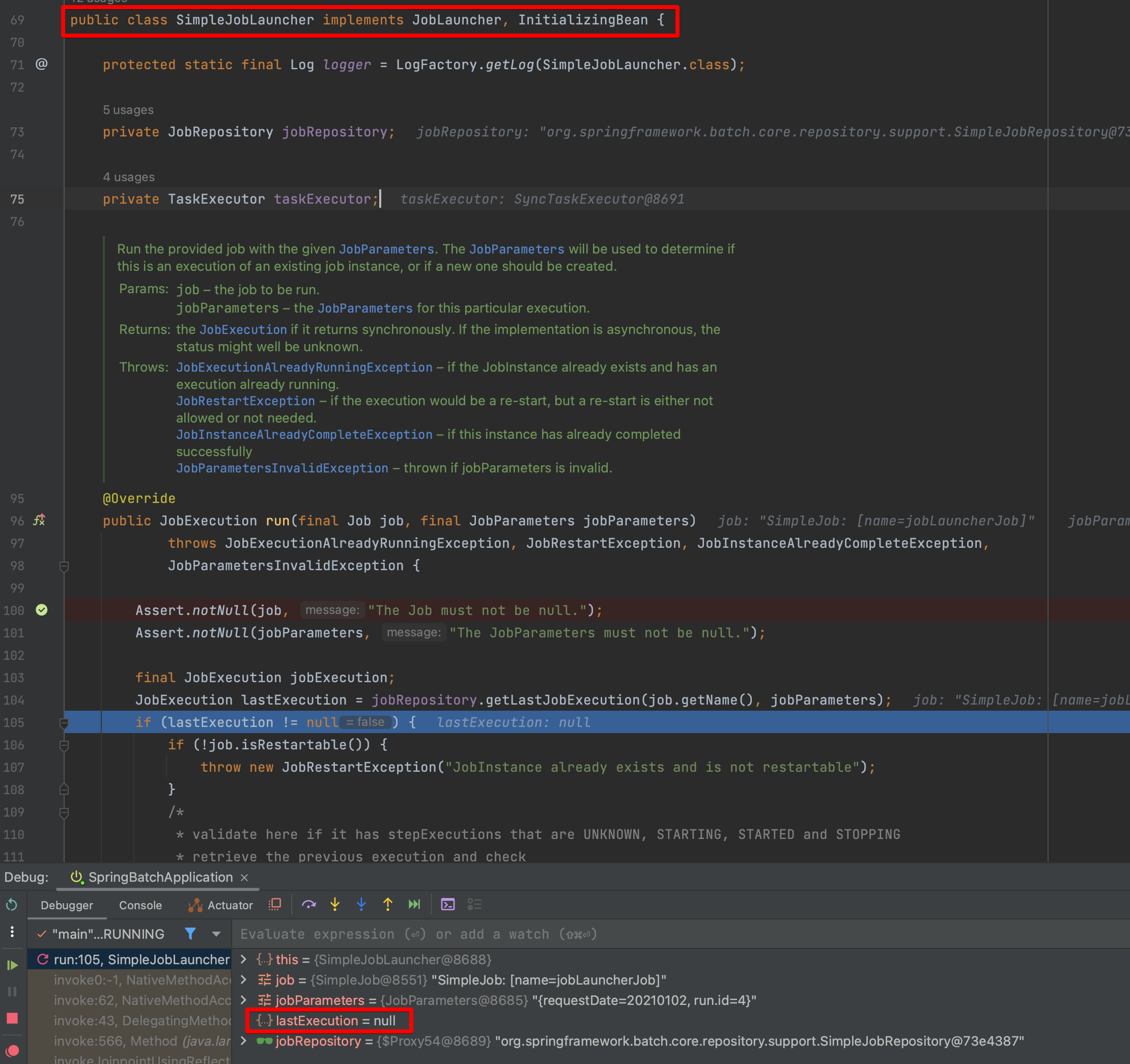Image resolution: width=1130 pixels, height=1064 pixels.
Task: Toggle the threads filter funnel icon
Action: 190,934
